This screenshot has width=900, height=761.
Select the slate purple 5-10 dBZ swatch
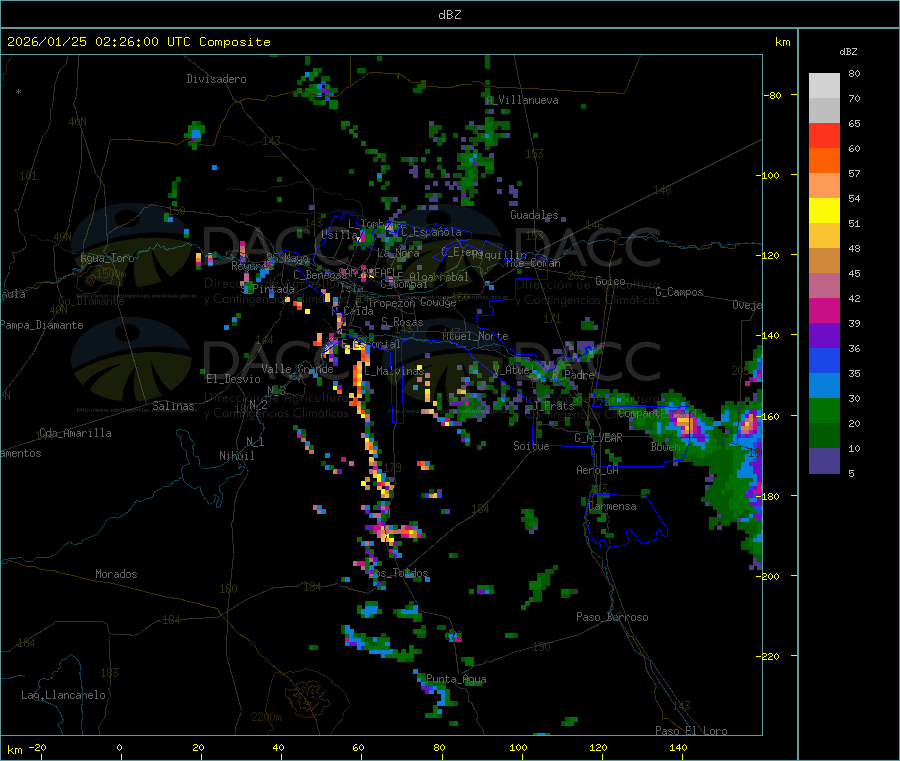point(824,461)
